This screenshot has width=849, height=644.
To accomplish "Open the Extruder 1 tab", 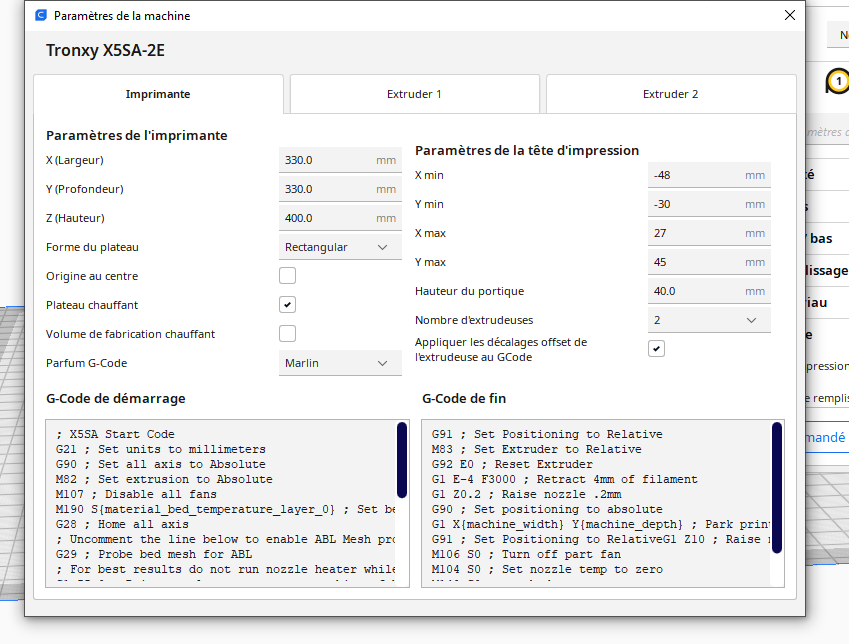I will 415,94.
